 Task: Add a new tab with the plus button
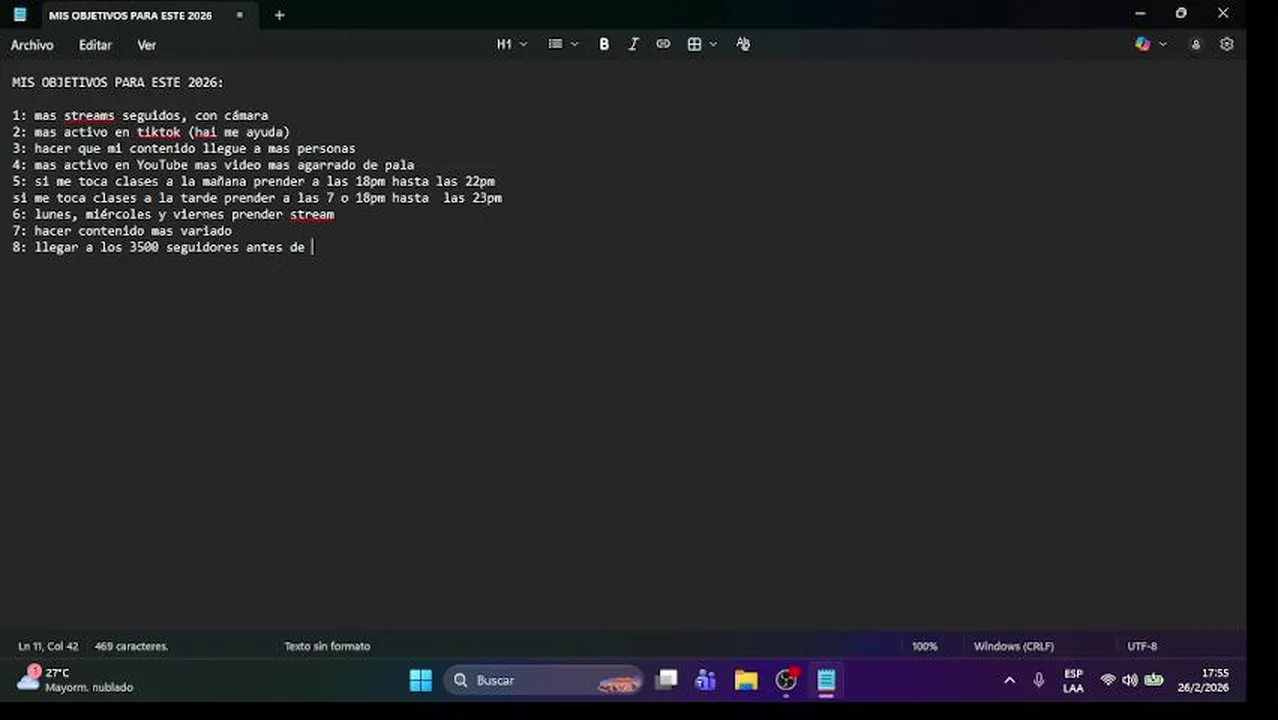[279, 15]
